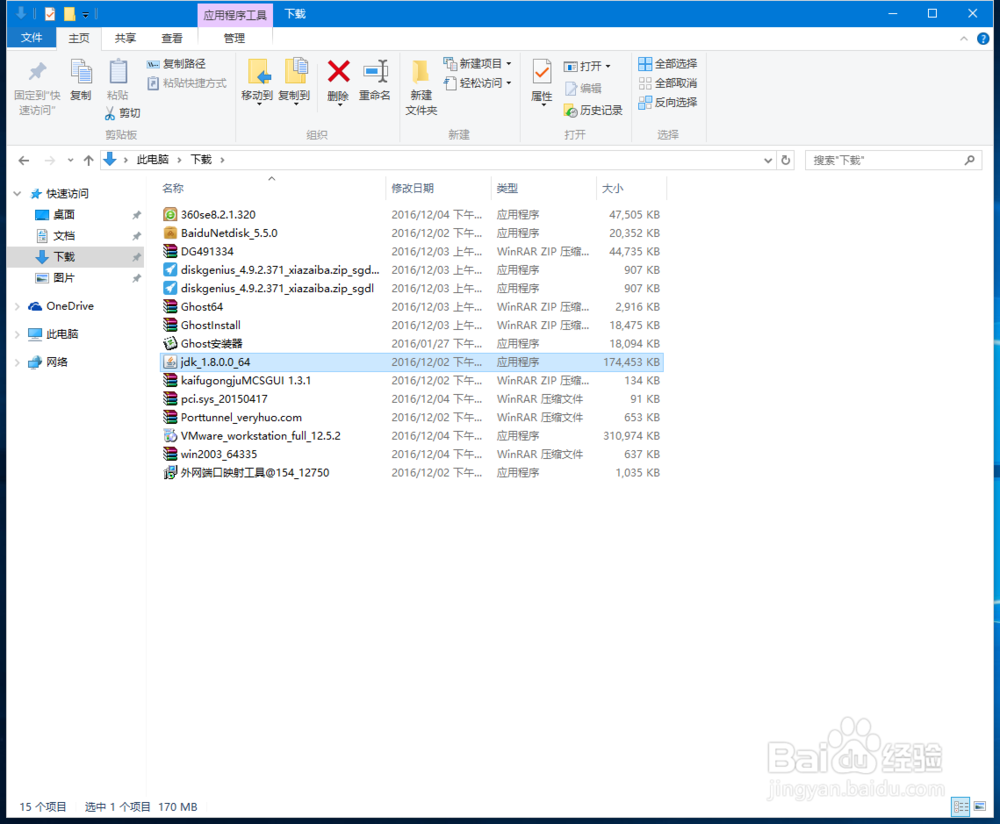Screen dimensions: 1000x824
Task: Sort by Size (大小) column header
Action: (x=613, y=188)
